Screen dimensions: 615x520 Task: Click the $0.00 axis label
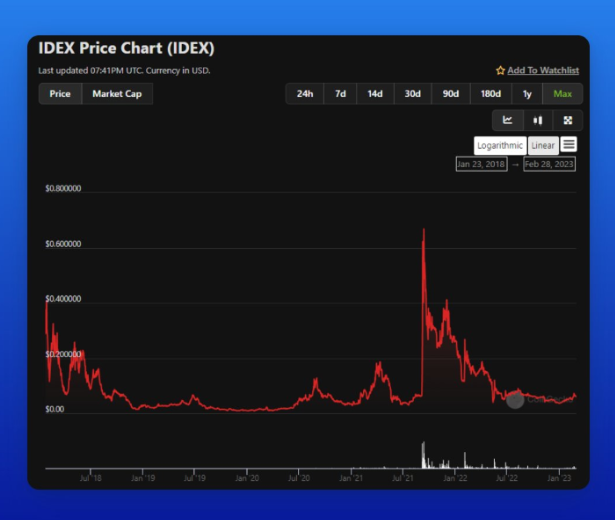[55, 409]
